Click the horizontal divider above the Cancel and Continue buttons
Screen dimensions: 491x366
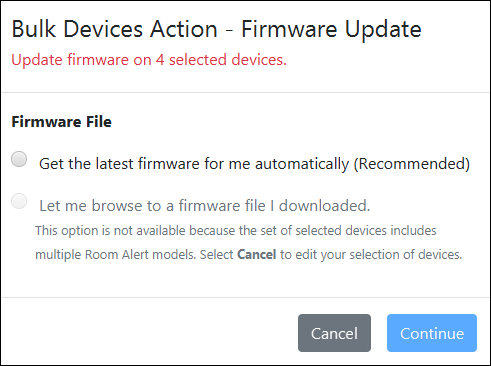click(x=245, y=297)
